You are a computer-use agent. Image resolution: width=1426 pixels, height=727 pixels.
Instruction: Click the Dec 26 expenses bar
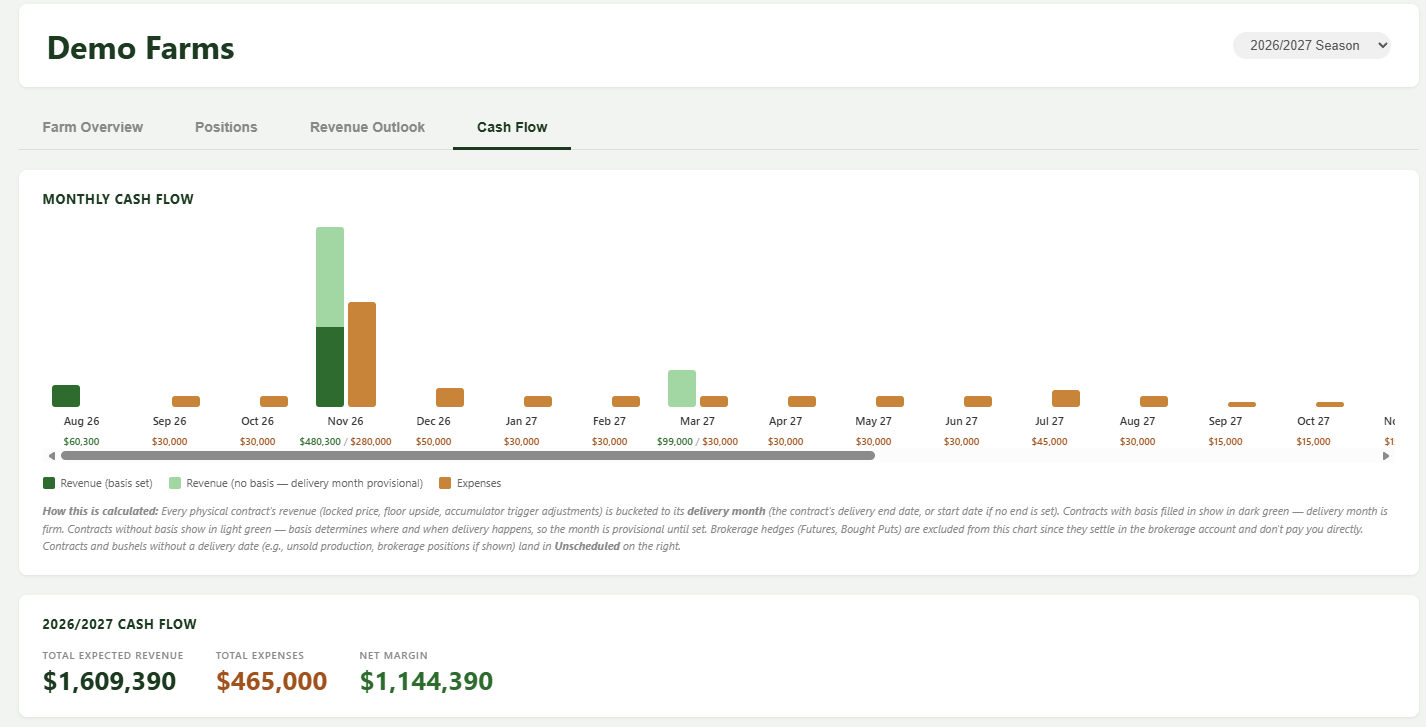(450, 397)
